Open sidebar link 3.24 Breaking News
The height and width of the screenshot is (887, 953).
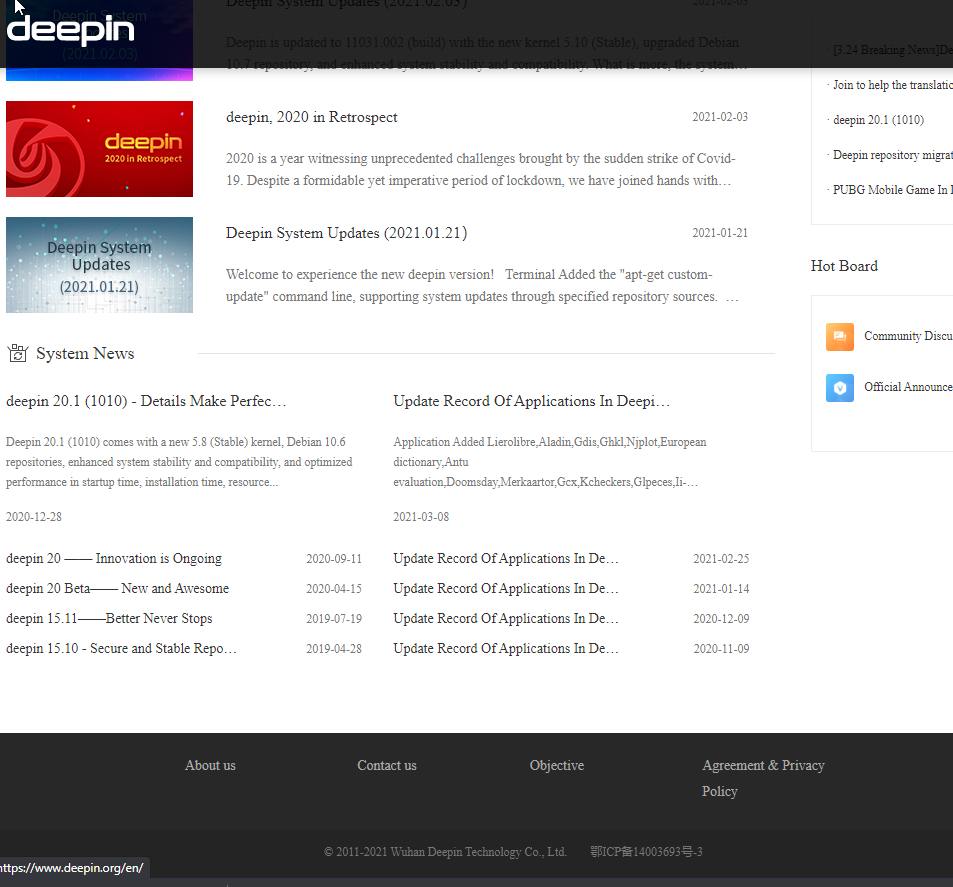[892, 50]
